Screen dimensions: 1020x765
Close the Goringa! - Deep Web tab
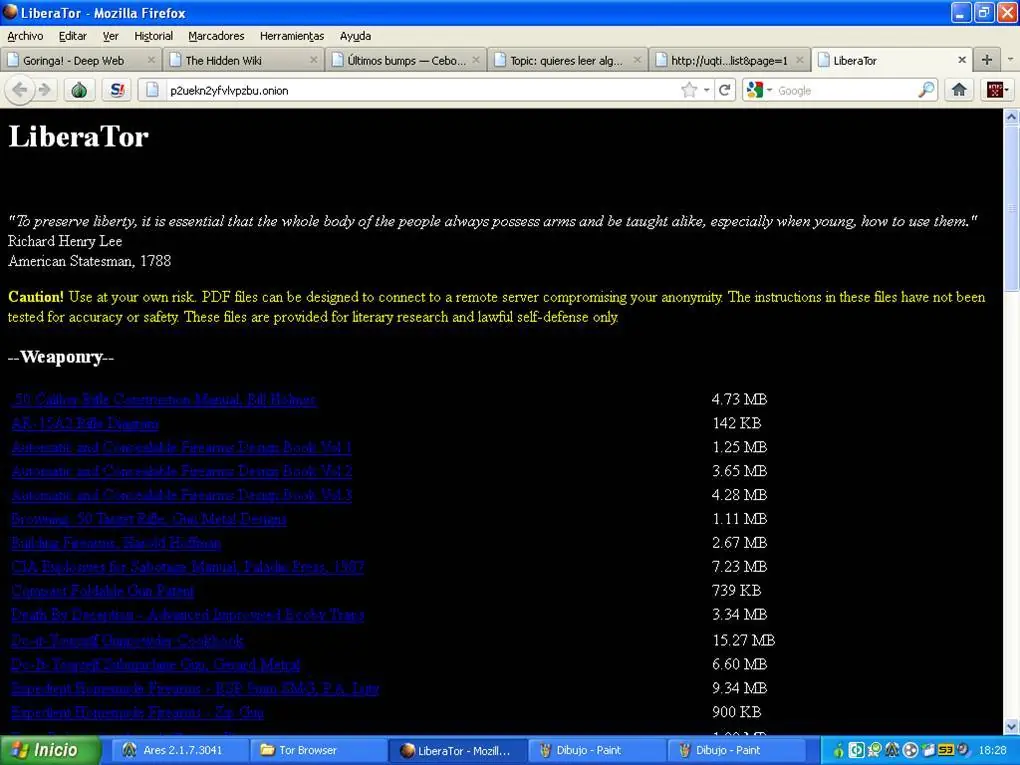pyautogui.click(x=151, y=60)
